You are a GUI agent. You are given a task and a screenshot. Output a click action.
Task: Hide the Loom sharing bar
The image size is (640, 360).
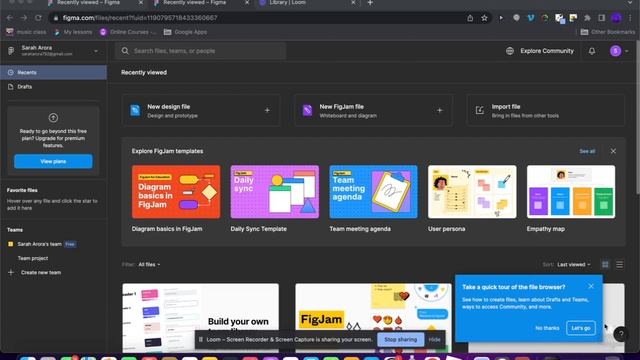pyautogui.click(x=434, y=339)
